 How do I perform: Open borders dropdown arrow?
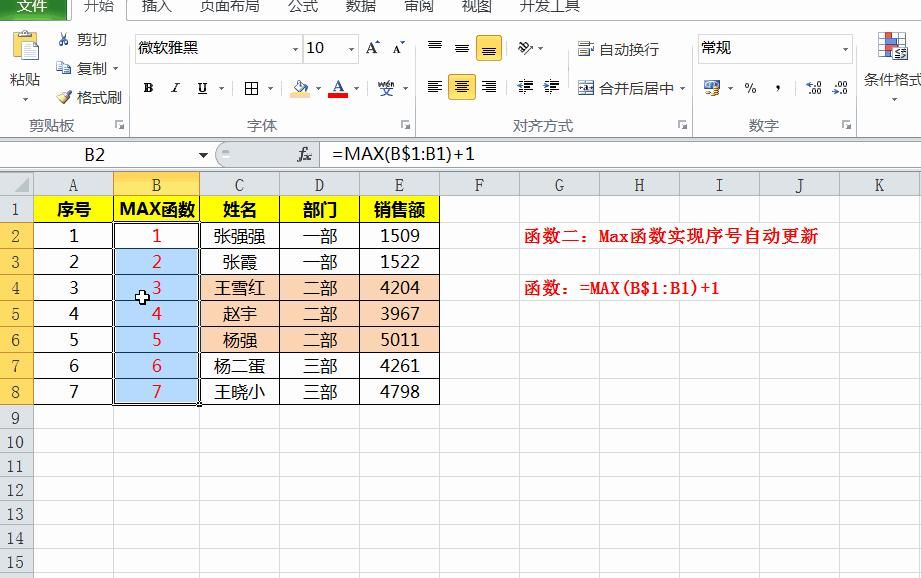click(270, 89)
